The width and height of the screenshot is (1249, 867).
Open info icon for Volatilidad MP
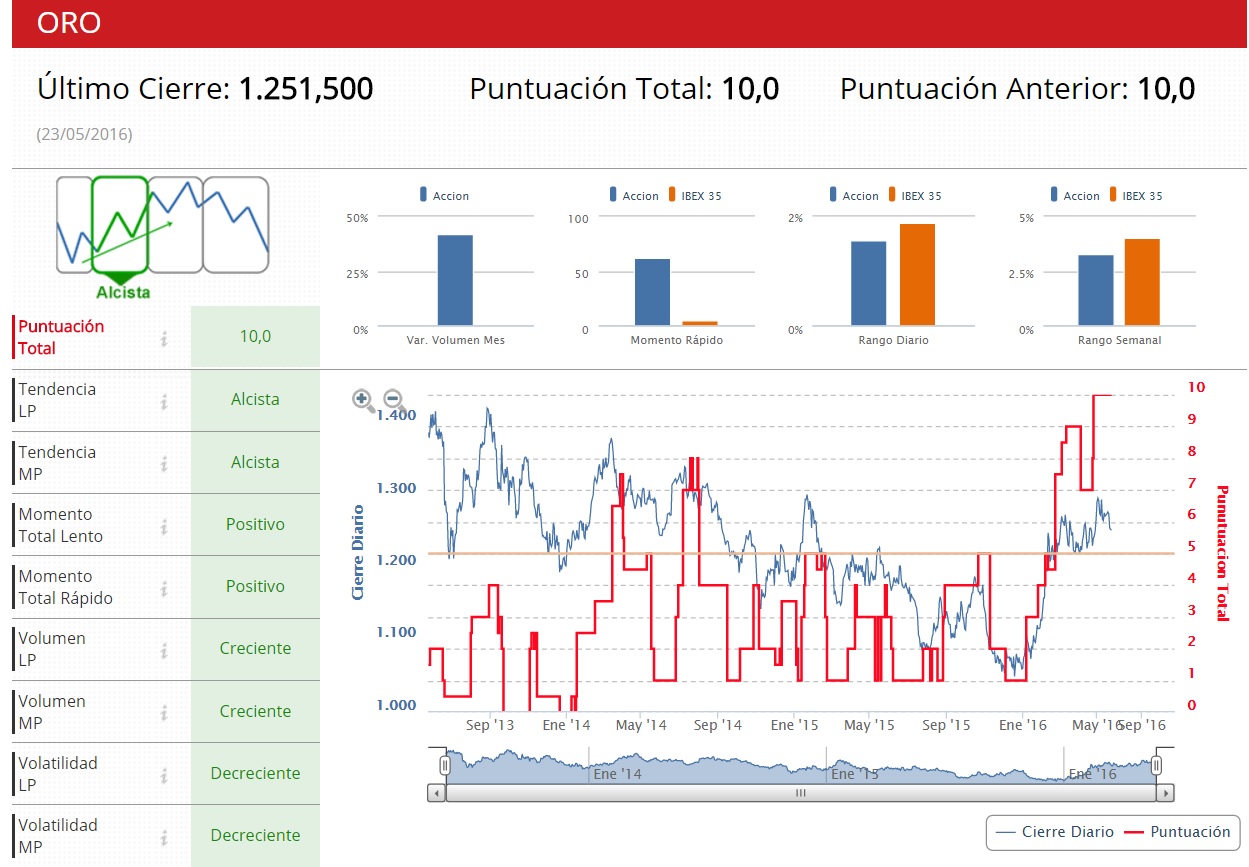coord(163,837)
